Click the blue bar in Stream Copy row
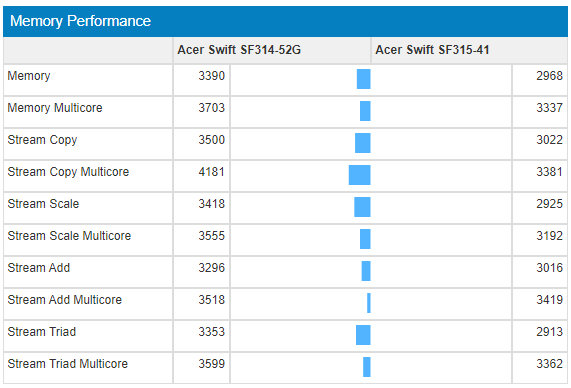 (x=363, y=143)
